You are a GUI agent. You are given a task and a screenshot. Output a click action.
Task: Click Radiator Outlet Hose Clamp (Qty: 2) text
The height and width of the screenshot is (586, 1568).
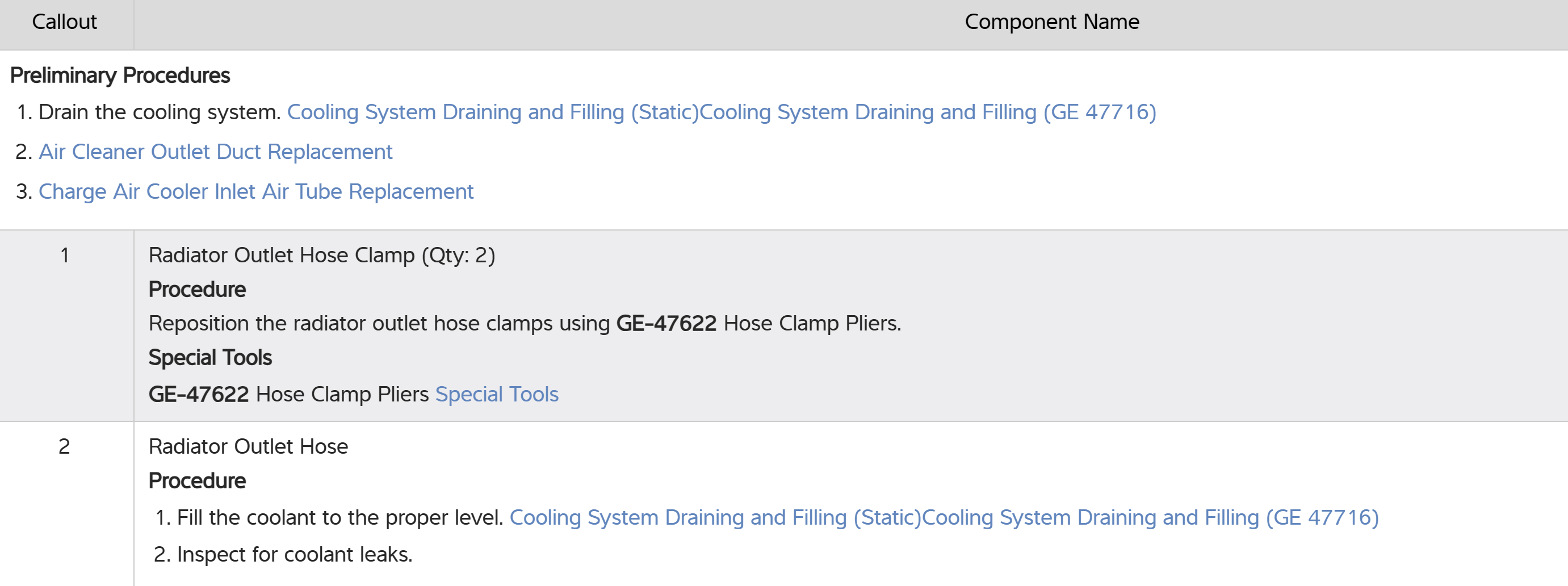tap(321, 255)
